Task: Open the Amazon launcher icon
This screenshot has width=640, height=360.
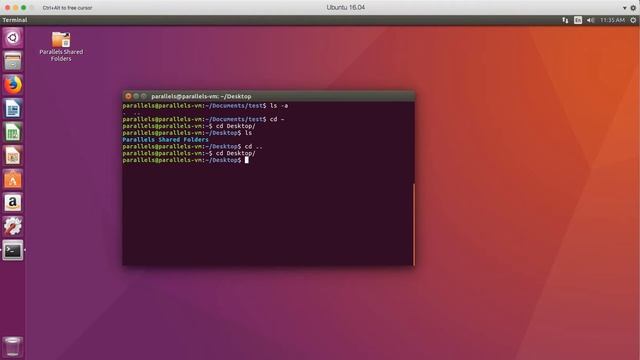Action: pyautogui.click(x=13, y=203)
